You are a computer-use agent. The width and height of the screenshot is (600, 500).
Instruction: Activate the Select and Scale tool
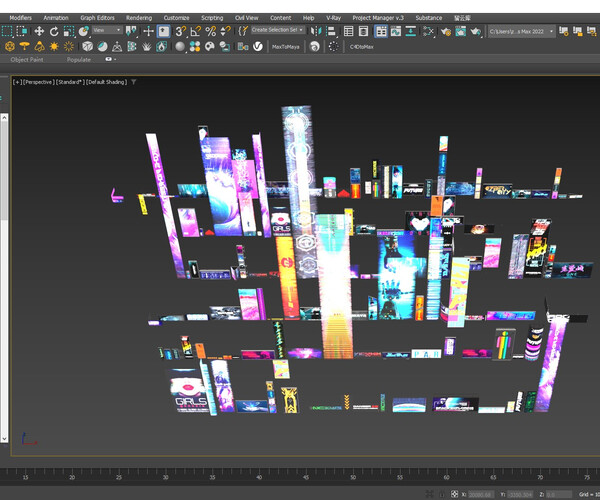coord(69,31)
